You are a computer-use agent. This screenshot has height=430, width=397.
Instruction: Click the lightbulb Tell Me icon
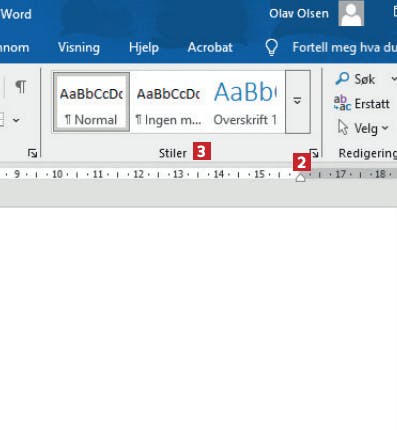(272, 47)
